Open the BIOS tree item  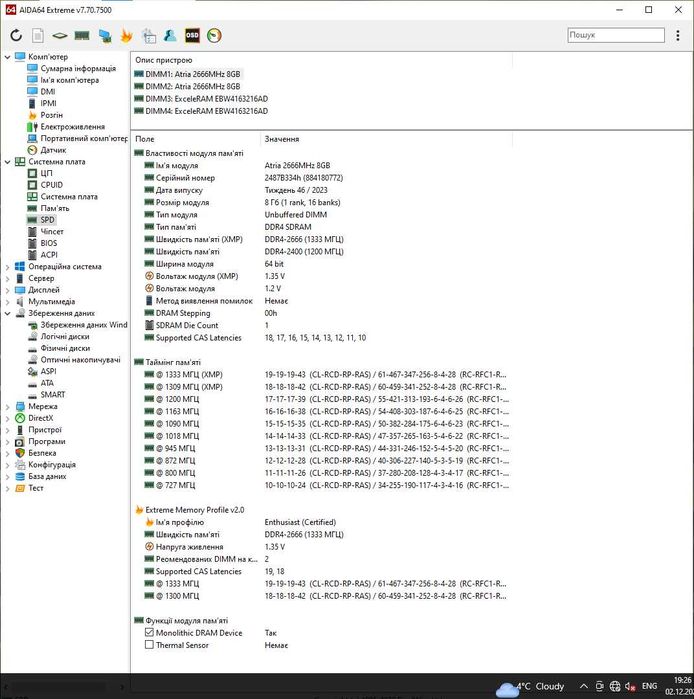[x=49, y=243]
